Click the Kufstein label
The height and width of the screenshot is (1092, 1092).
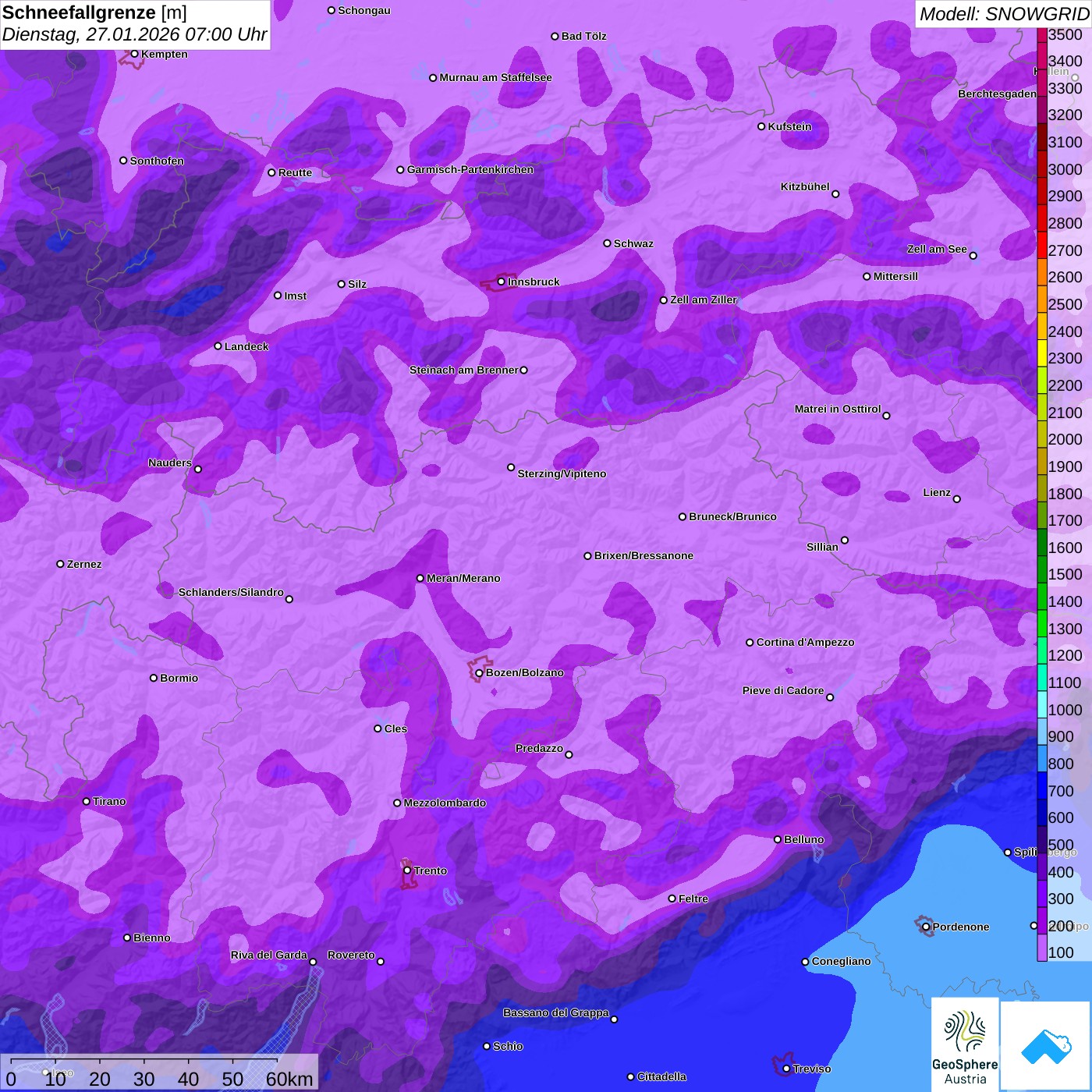[789, 126]
